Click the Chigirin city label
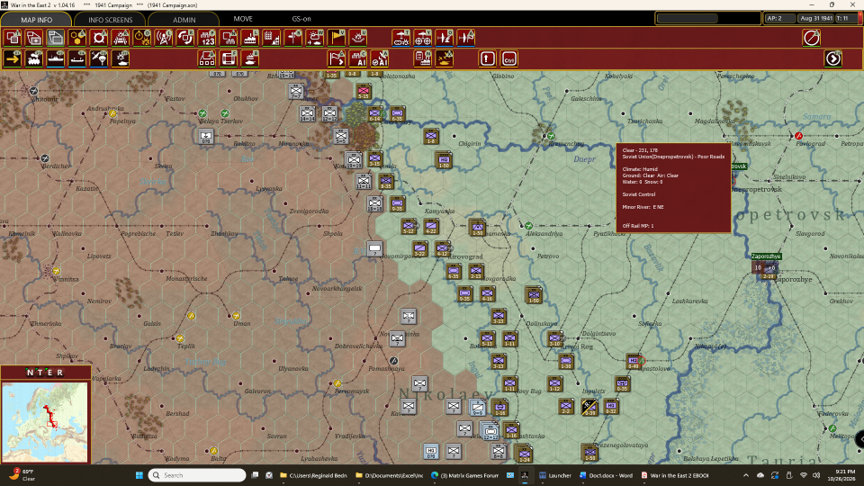864x486 pixels. [x=469, y=143]
